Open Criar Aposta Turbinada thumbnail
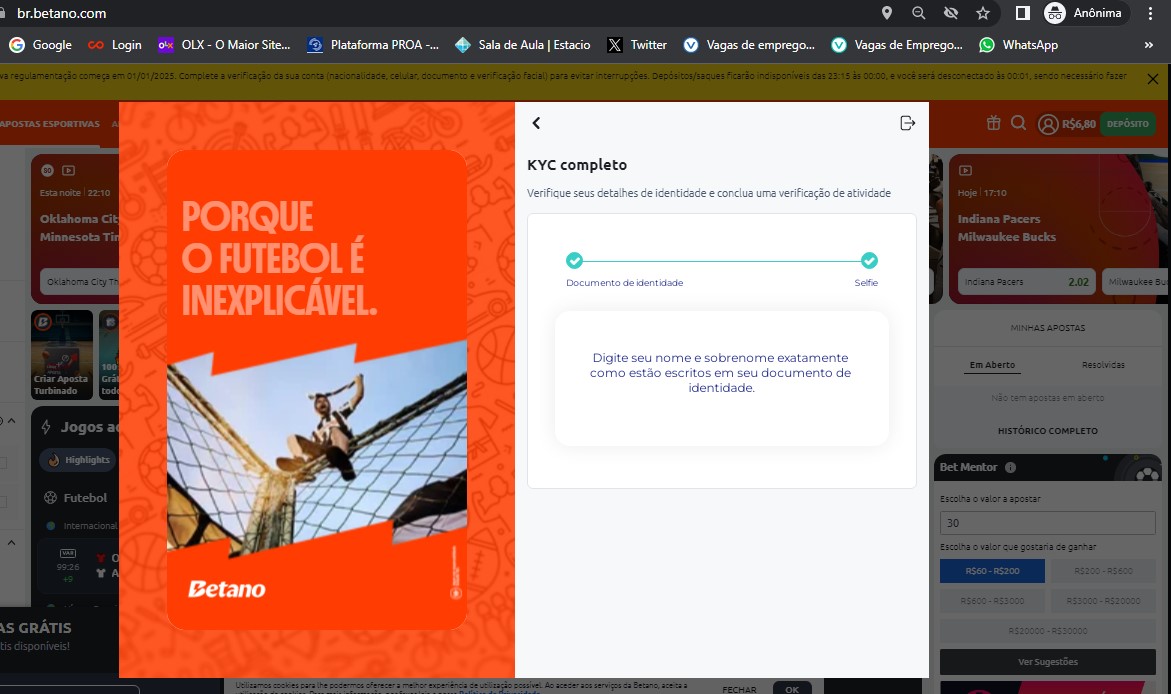This screenshot has width=1171, height=694. [x=62, y=355]
